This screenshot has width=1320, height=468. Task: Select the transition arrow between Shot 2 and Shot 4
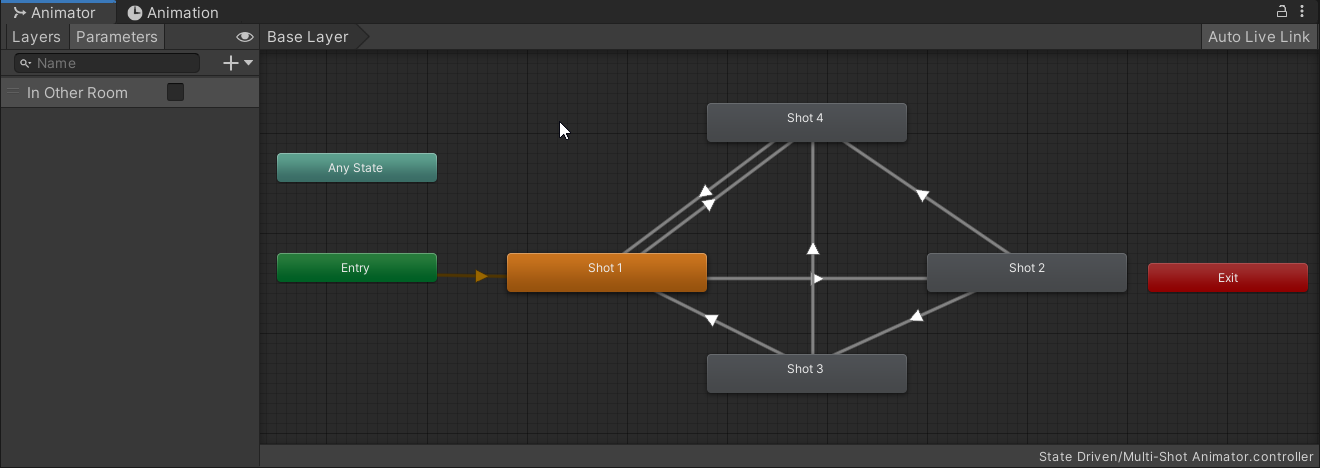922,195
